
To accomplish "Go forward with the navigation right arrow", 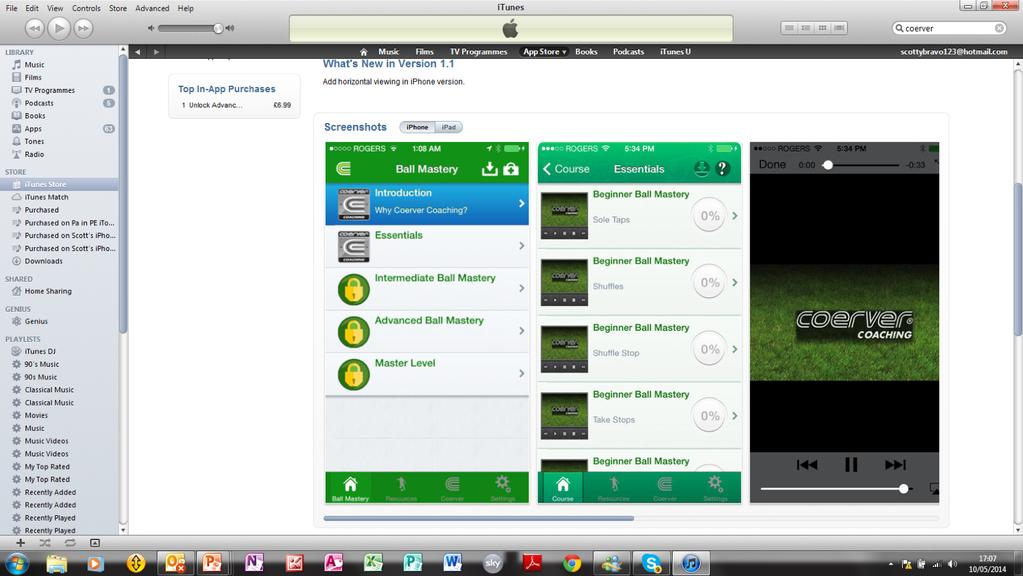I will tap(156, 52).
